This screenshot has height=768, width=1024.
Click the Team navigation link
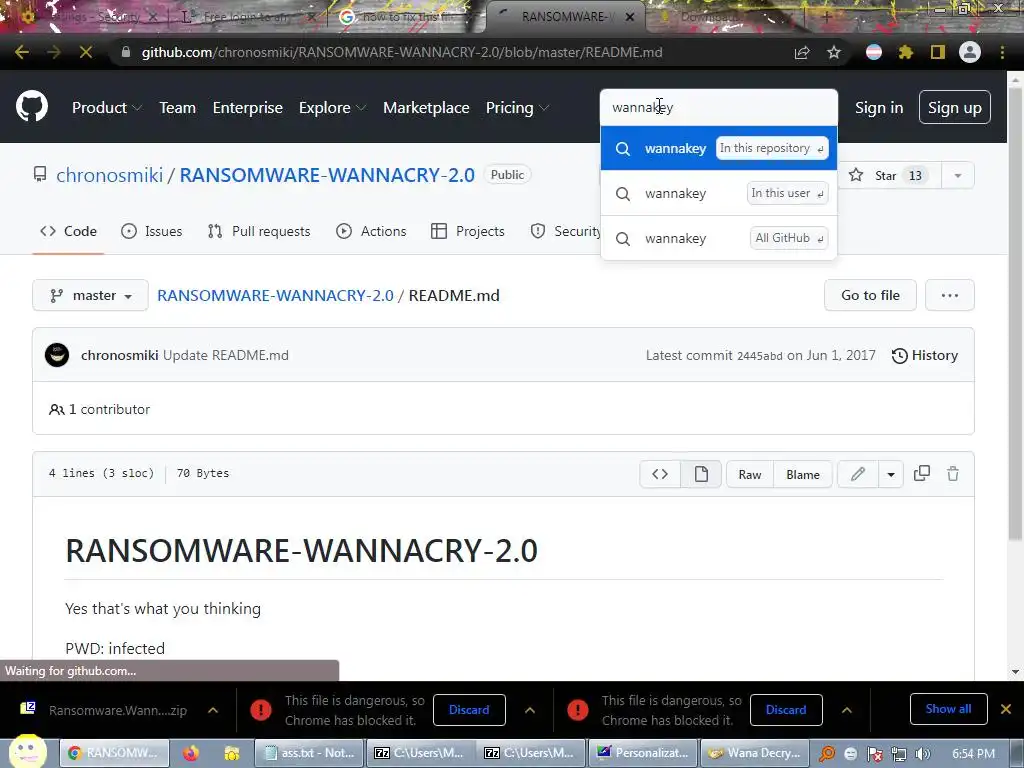point(178,108)
